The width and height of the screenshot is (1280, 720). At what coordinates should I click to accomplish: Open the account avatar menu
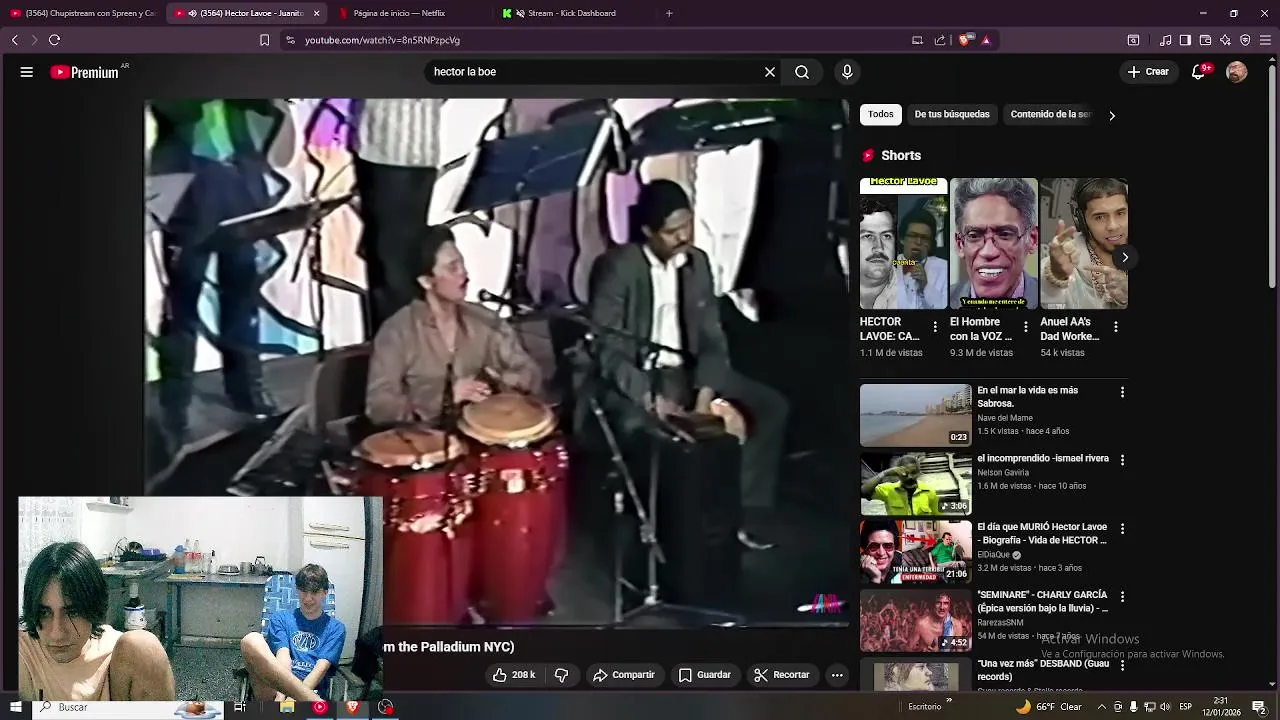pos(1237,72)
